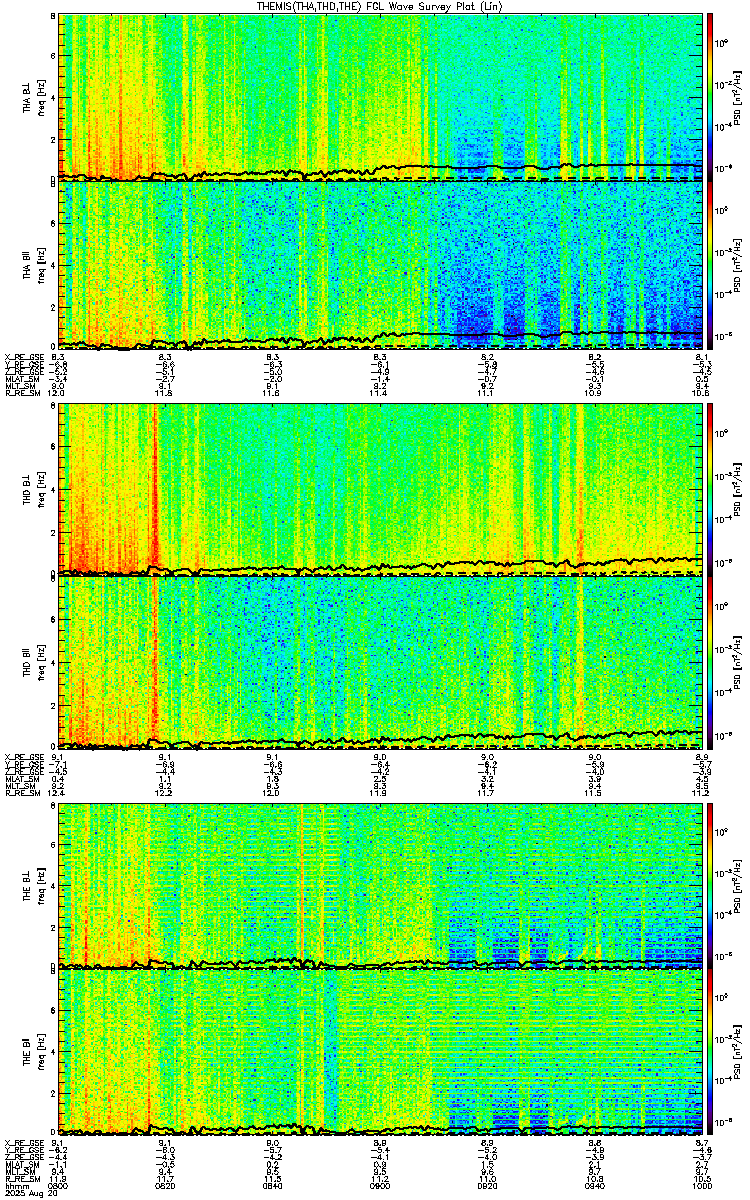Click the 0840 time tick label
Viewport: 750px width, 1200px height.
pos(273,1186)
